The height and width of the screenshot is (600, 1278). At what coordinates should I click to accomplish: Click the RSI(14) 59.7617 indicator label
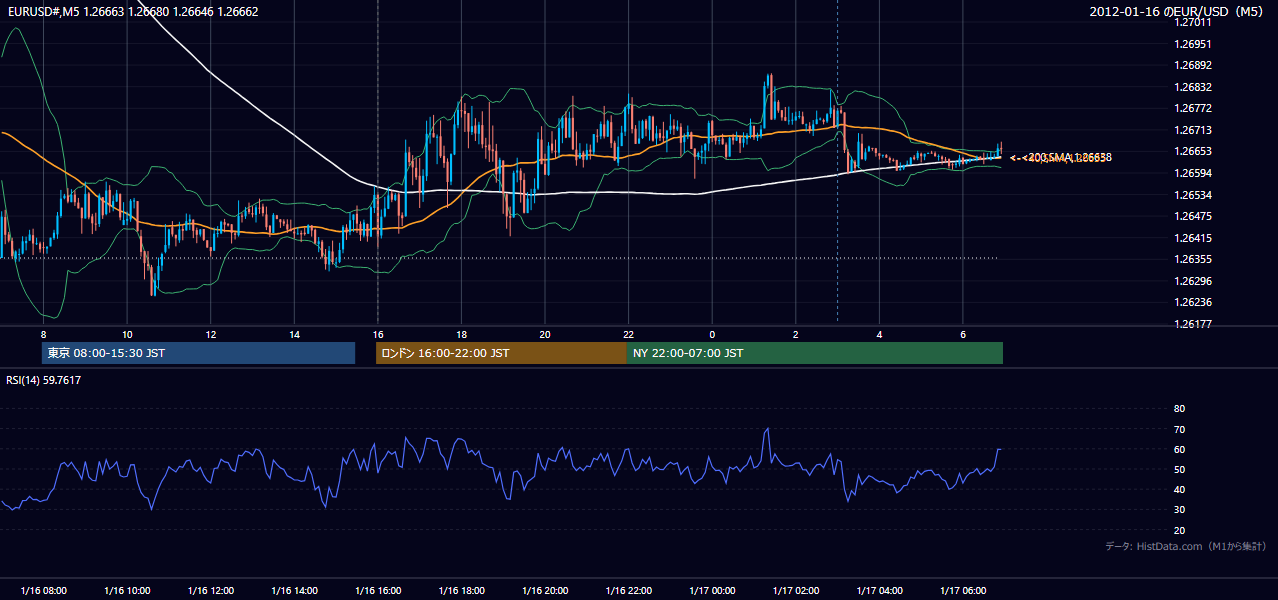click(44, 380)
